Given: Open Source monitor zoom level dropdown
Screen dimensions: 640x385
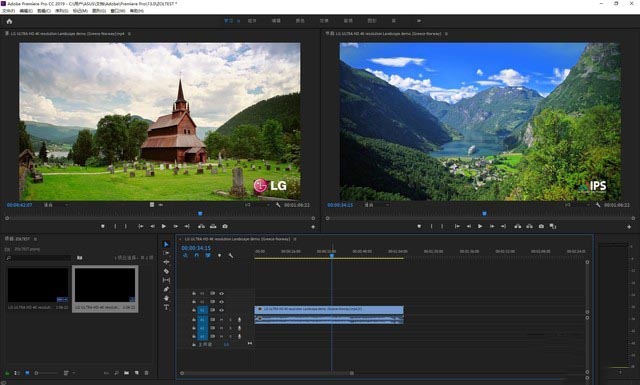Looking at the screenshot, I should (x=56, y=205).
